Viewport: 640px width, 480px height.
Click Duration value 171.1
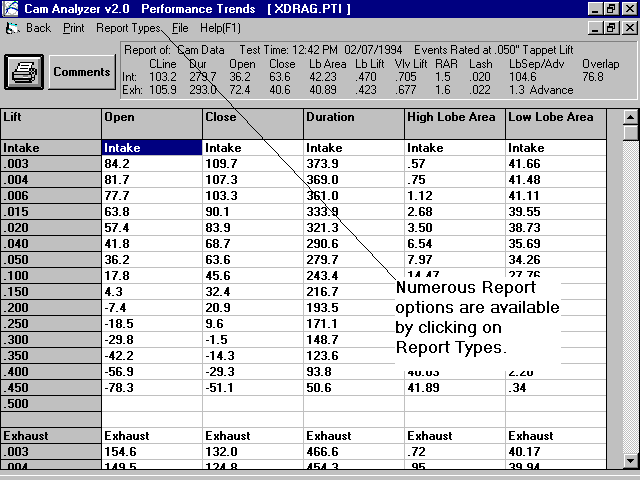tap(354, 324)
